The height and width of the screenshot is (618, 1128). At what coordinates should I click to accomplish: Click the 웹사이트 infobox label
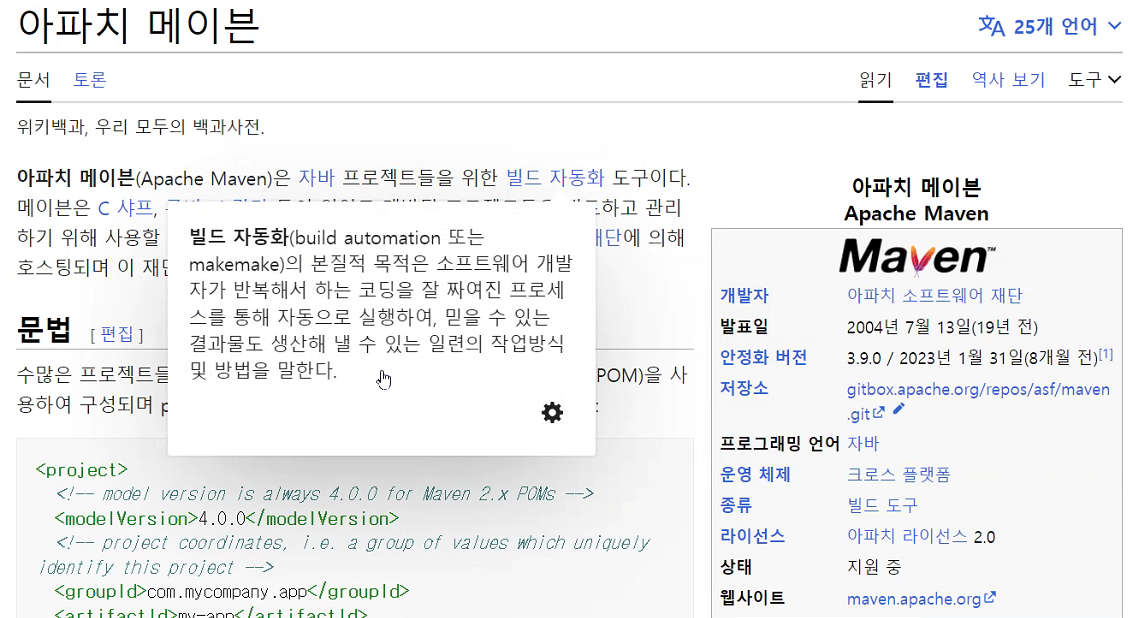click(x=752, y=598)
